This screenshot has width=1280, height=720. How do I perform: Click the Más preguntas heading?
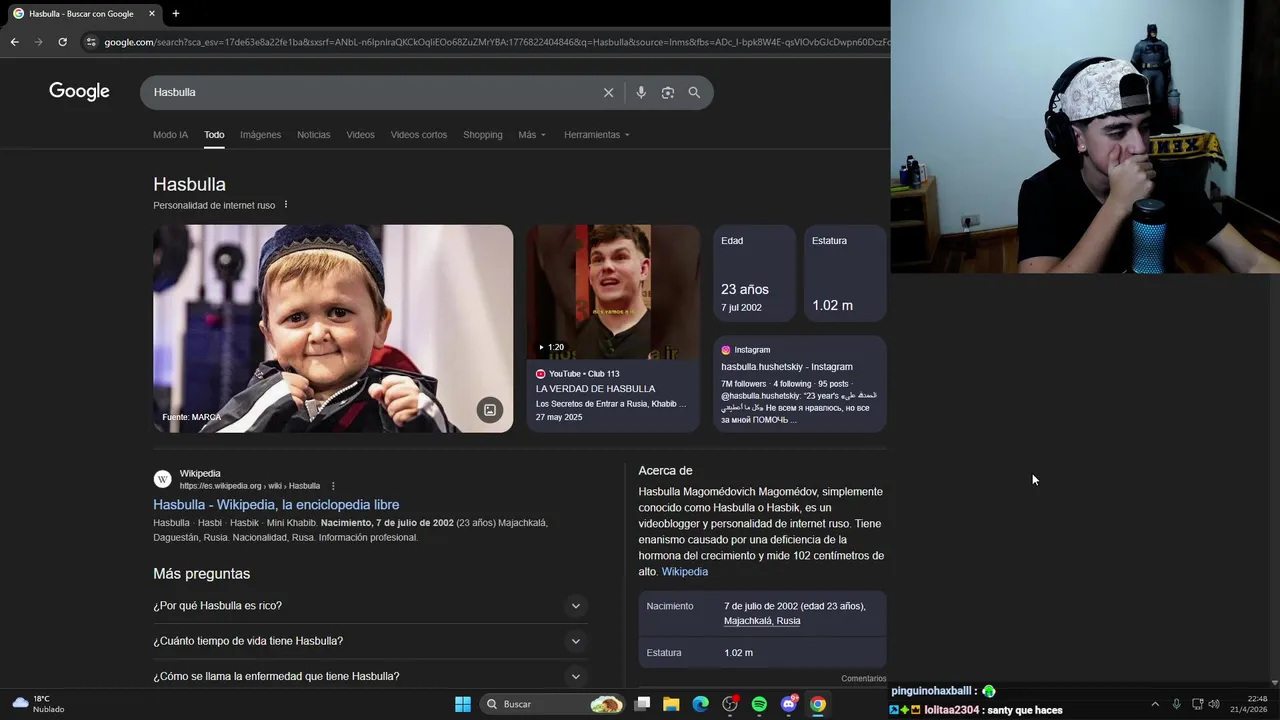[202, 574]
